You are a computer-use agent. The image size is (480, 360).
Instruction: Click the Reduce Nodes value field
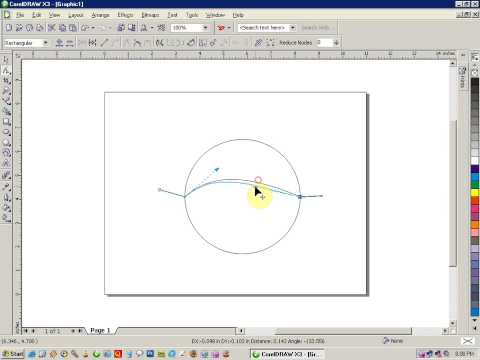pos(324,43)
